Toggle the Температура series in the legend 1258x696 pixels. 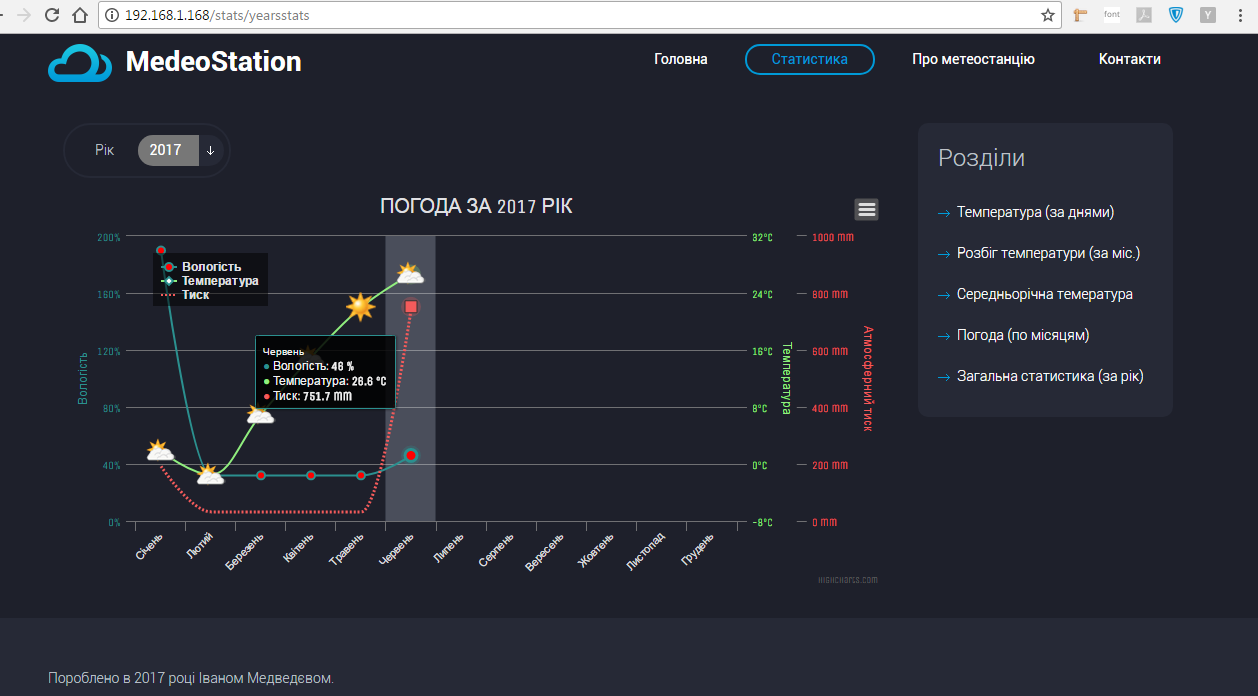coord(219,281)
